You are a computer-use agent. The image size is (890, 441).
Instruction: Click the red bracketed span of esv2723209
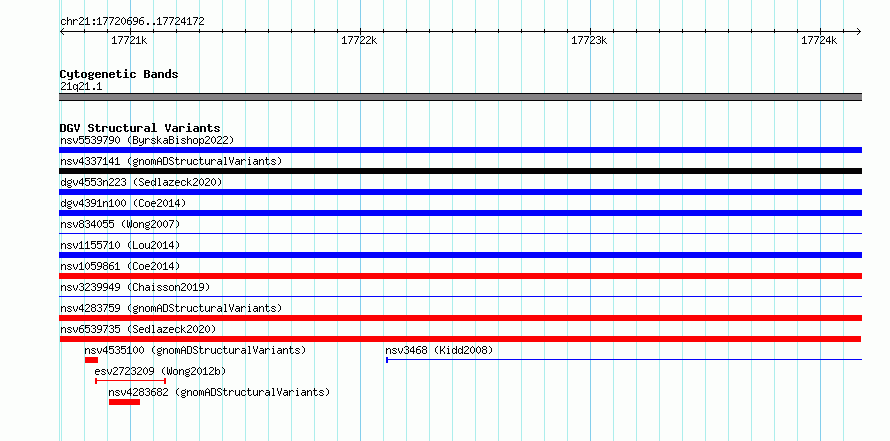[131, 381]
